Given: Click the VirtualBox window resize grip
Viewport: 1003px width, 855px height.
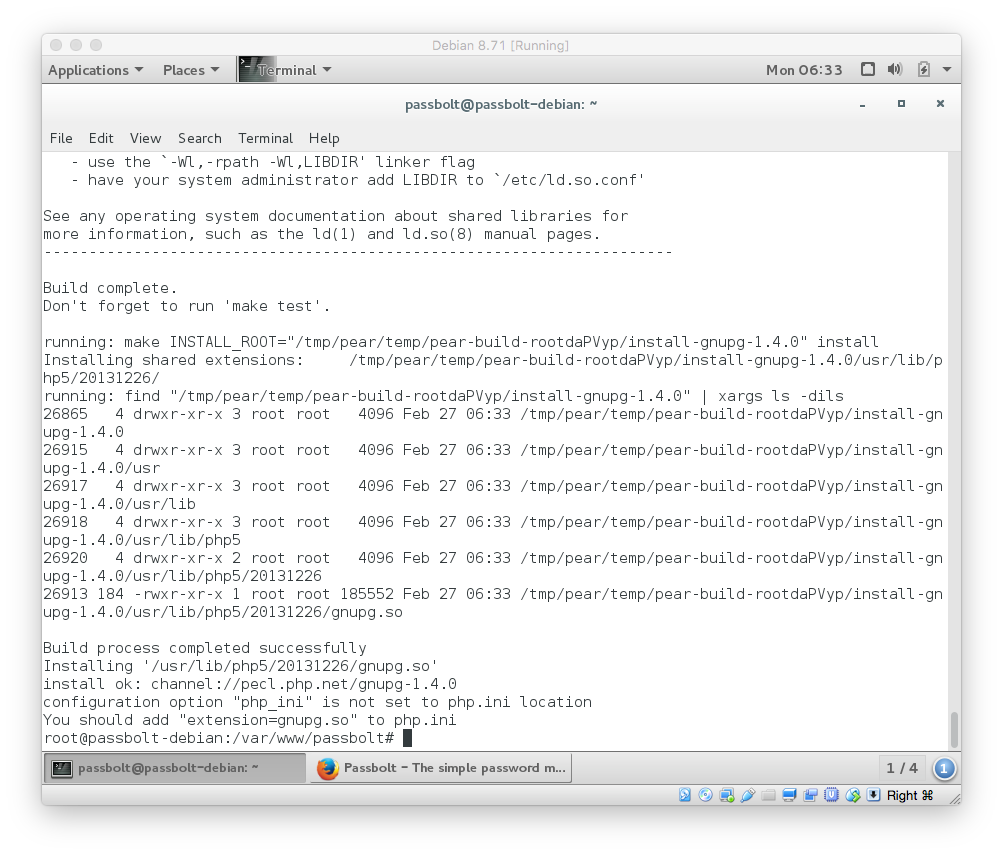Looking at the screenshot, I should coord(954,798).
